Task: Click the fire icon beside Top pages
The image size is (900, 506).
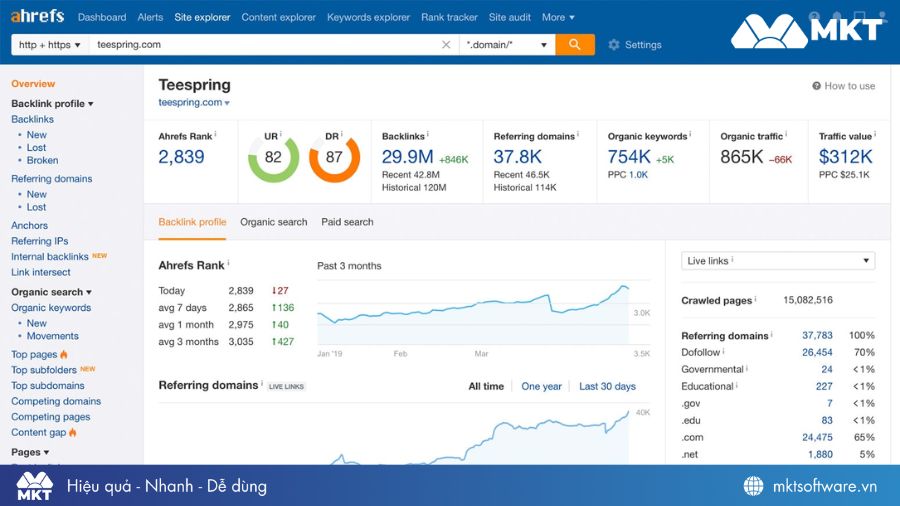Action: (64, 354)
